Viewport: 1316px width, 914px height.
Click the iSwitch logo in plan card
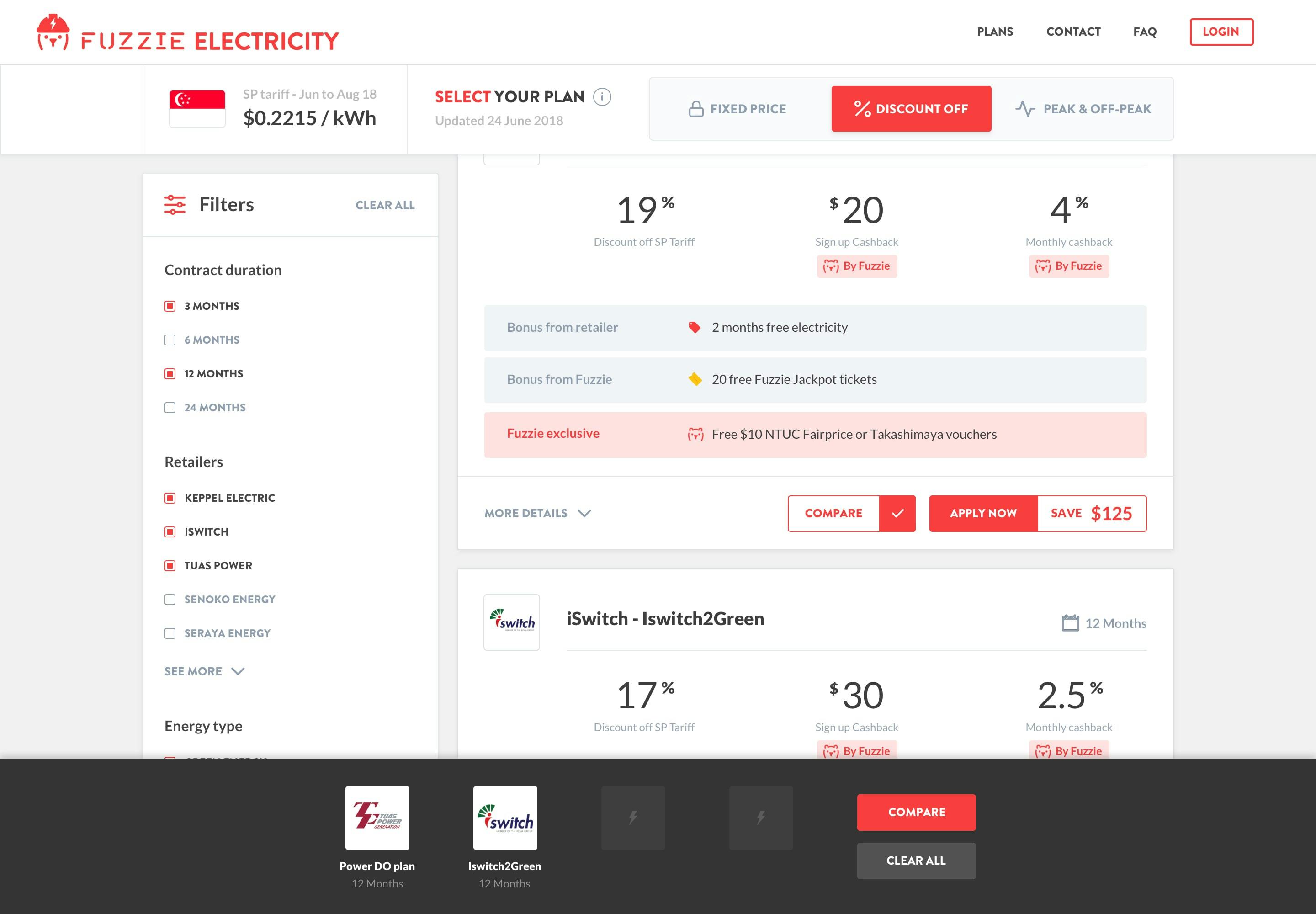coord(511,622)
